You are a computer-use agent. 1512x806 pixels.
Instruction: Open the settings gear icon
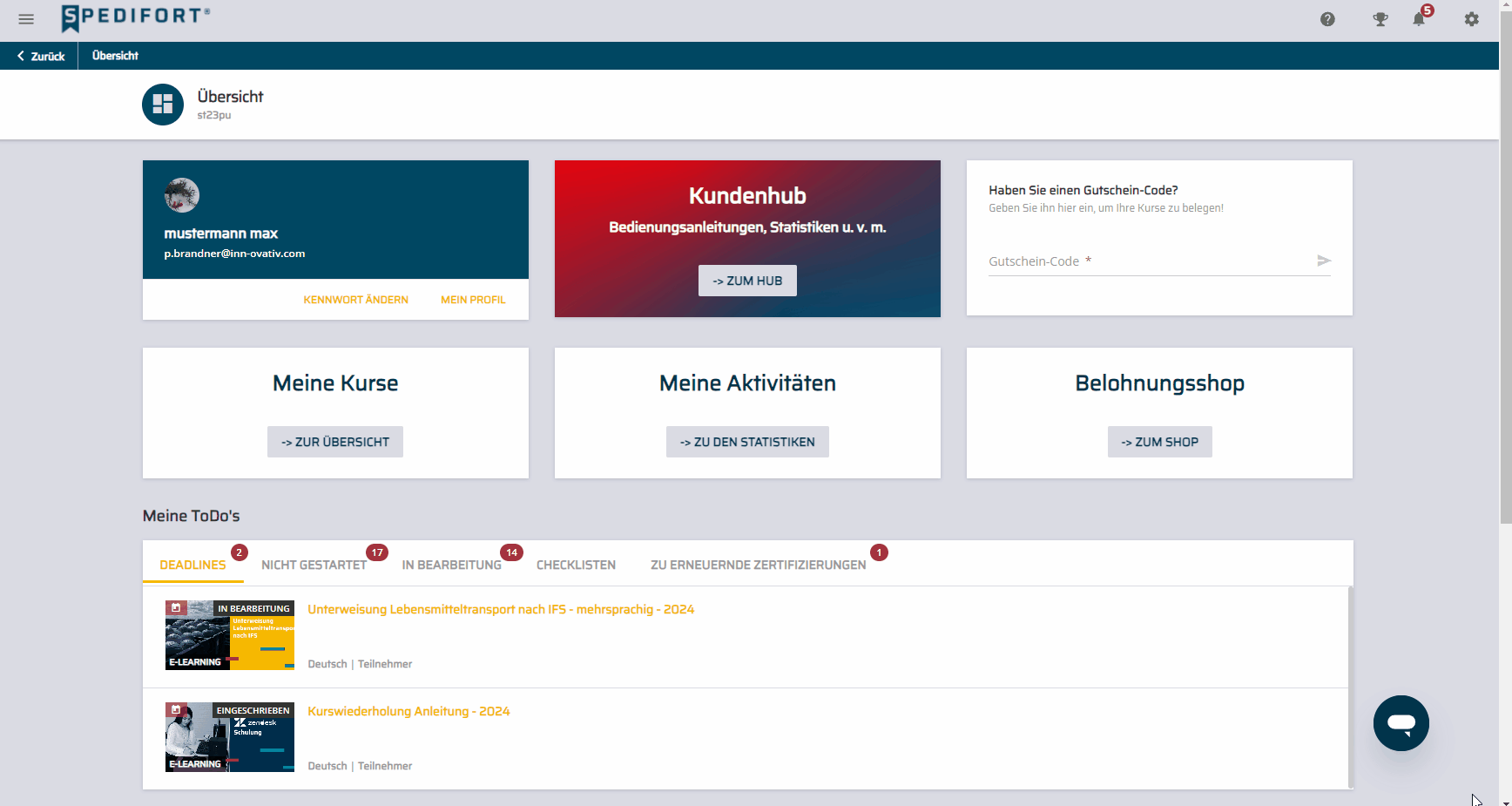click(1471, 19)
